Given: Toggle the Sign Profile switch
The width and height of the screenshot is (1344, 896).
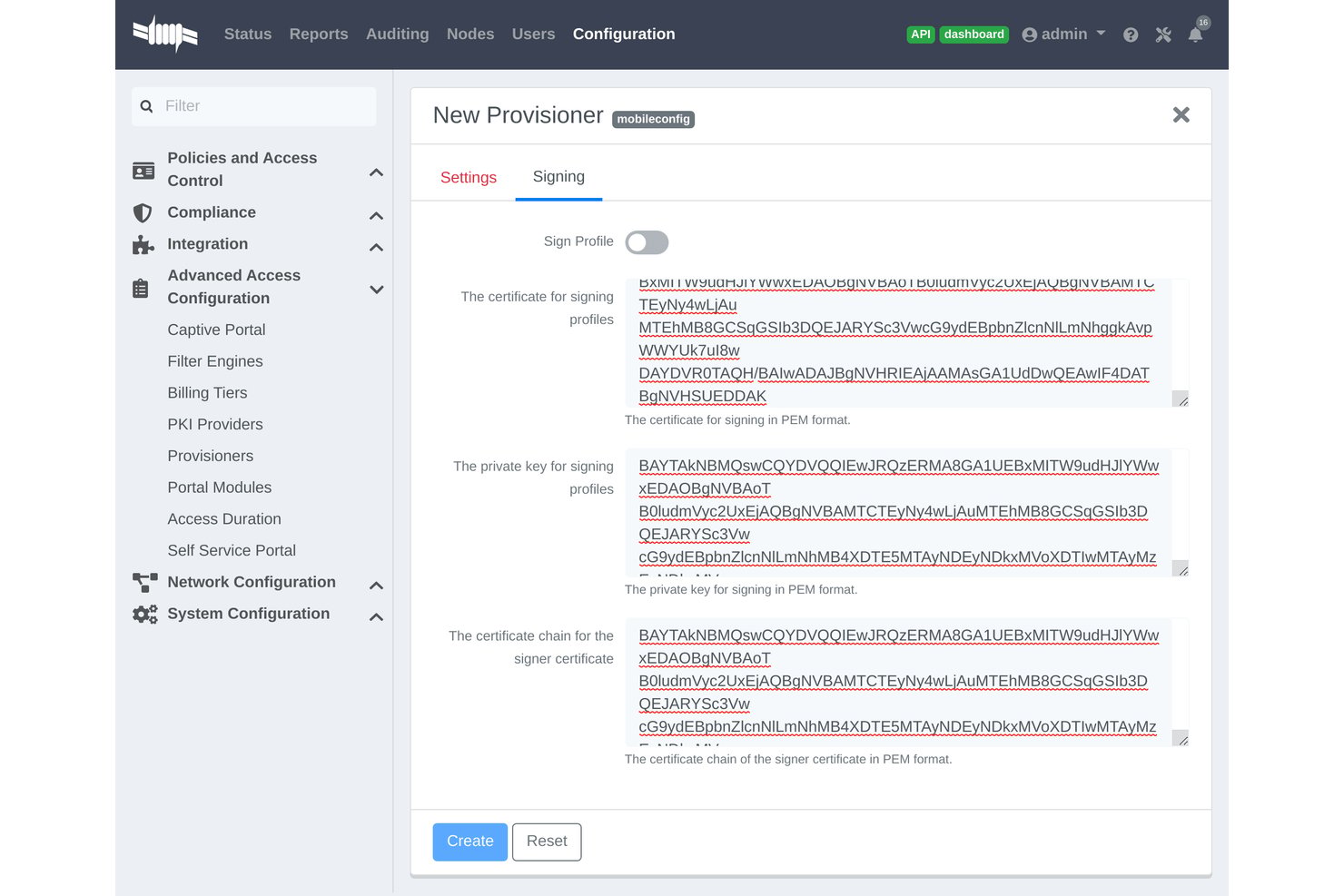Looking at the screenshot, I should (x=647, y=242).
